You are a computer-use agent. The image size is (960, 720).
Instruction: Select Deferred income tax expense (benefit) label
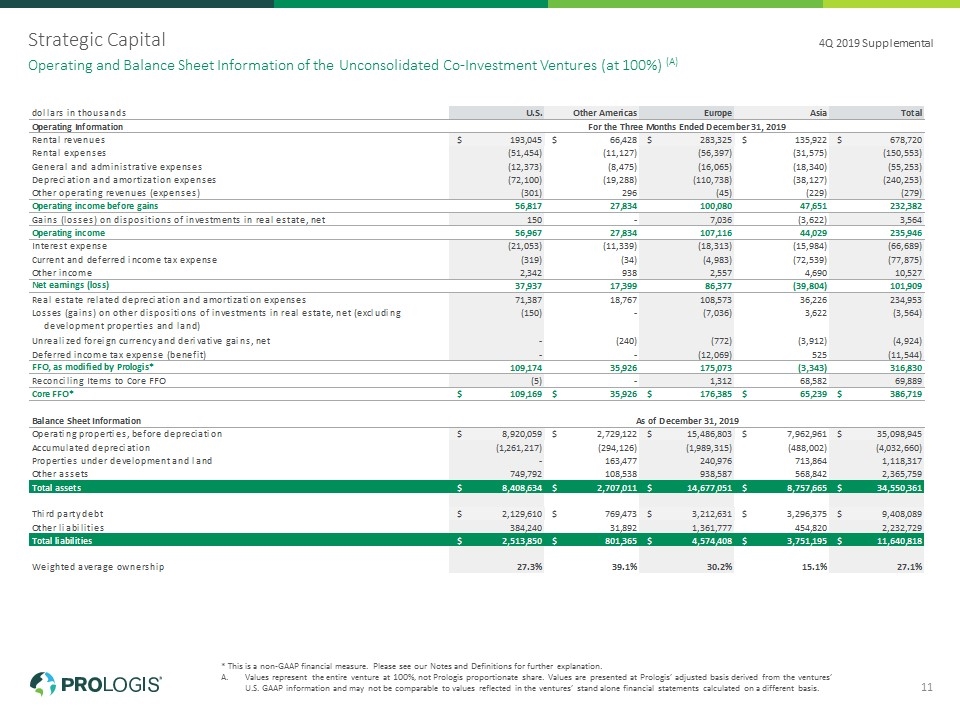coord(119,354)
